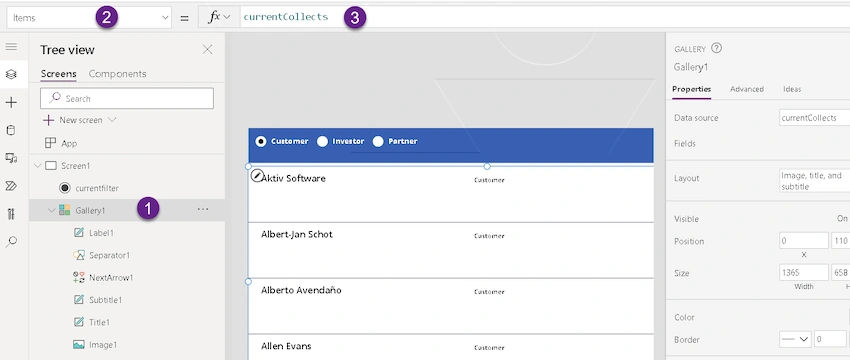Open Gallery1 more options ellipsis

pyautogui.click(x=203, y=209)
